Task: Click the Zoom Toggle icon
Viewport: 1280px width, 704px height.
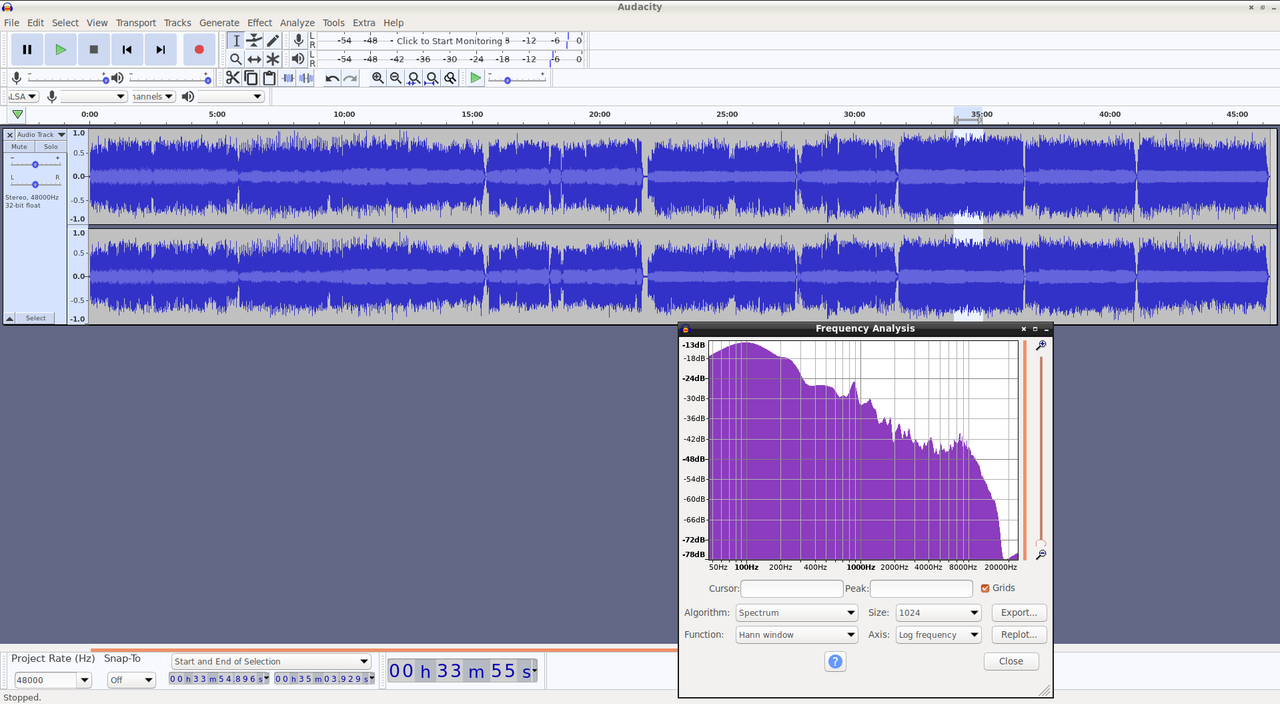Action: (451, 78)
